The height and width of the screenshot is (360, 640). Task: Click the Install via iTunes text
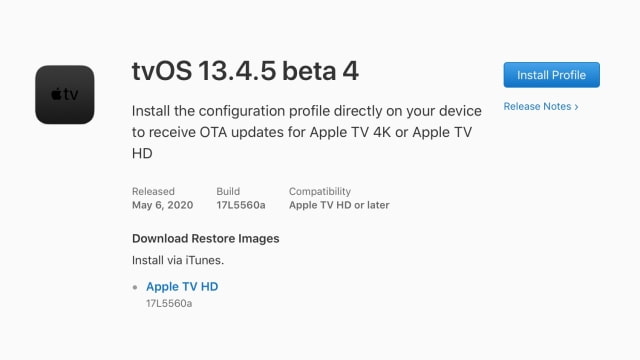(x=178, y=260)
